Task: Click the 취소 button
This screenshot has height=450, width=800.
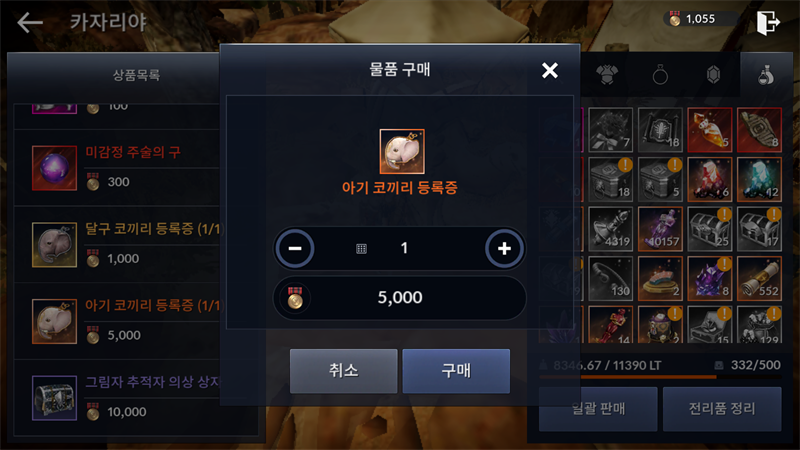Action: tap(343, 371)
